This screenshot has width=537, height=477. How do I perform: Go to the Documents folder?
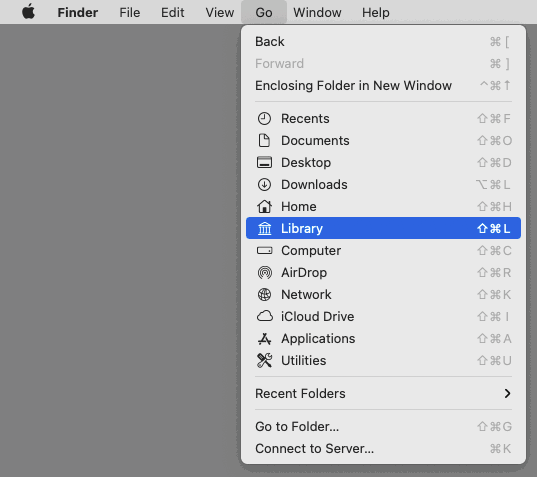(383, 141)
